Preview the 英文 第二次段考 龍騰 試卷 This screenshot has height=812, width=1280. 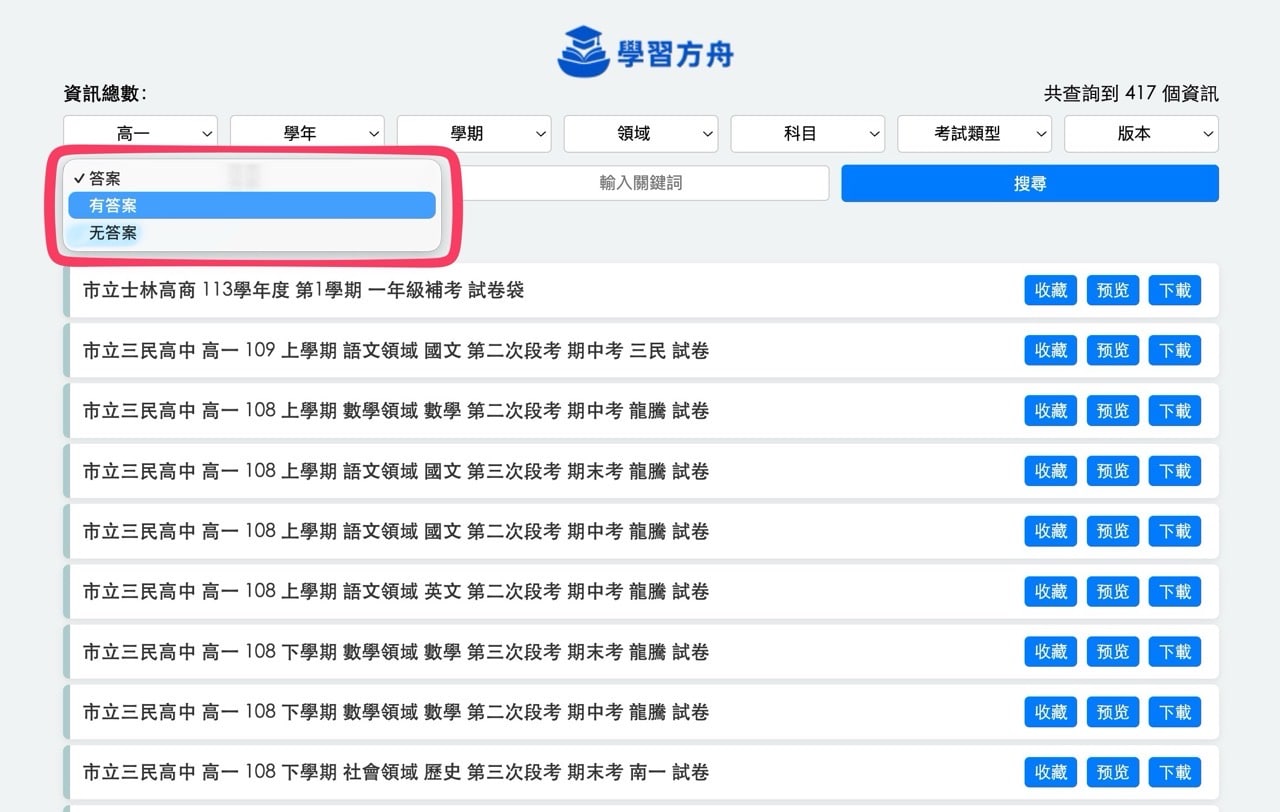click(1112, 591)
